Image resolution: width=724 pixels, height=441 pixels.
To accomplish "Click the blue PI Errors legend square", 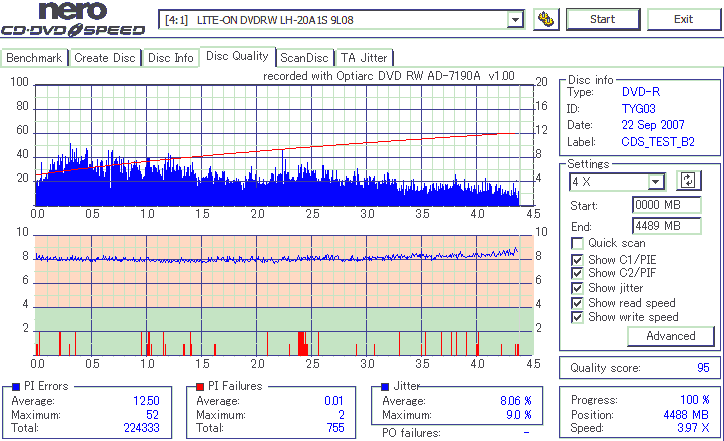I will tap(16, 387).
